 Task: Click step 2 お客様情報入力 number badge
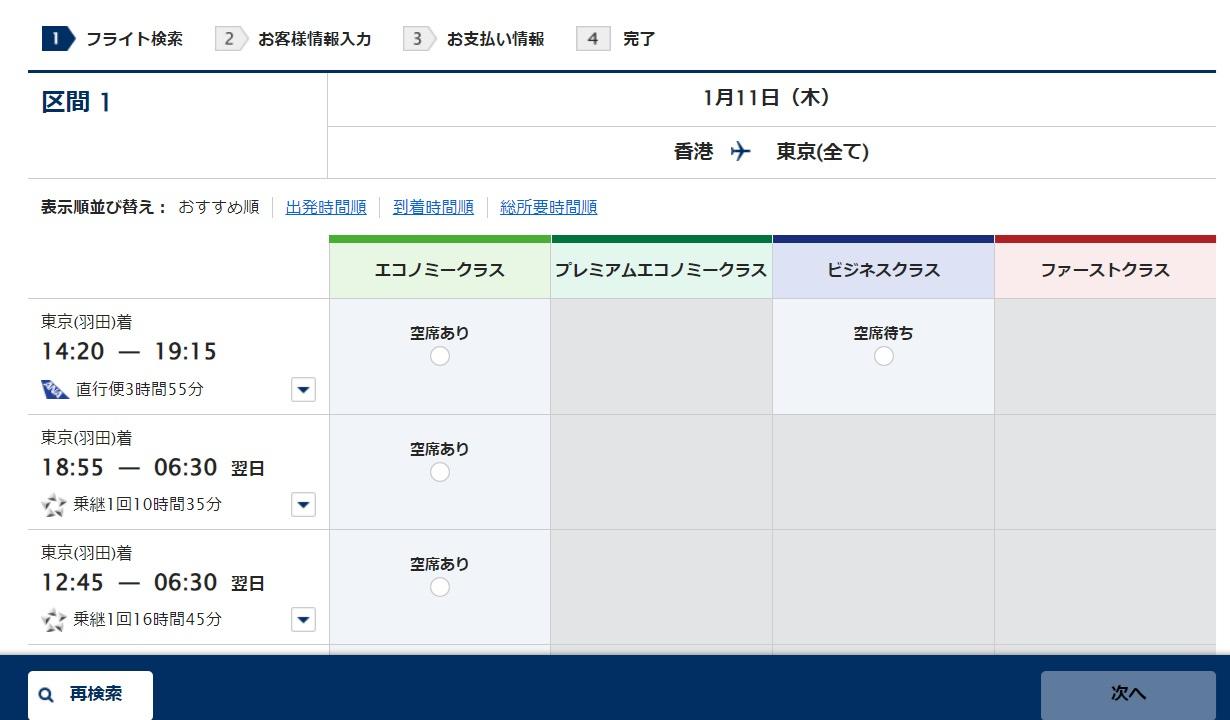tap(230, 39)
